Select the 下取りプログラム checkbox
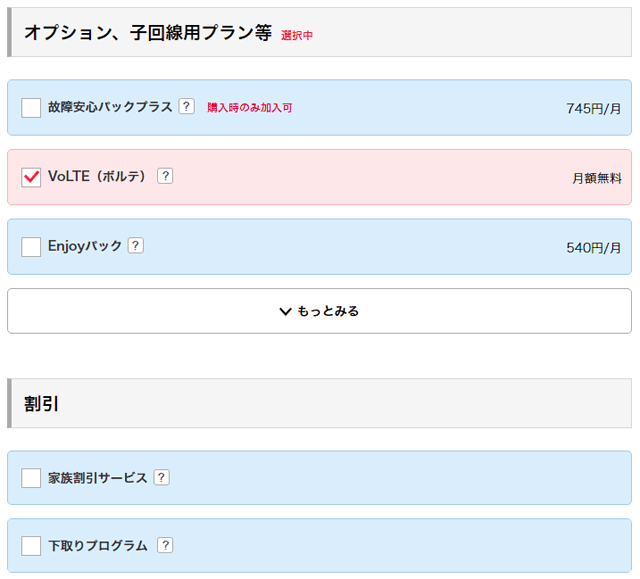The image size is (640, 579). click(x=31, y=546)
